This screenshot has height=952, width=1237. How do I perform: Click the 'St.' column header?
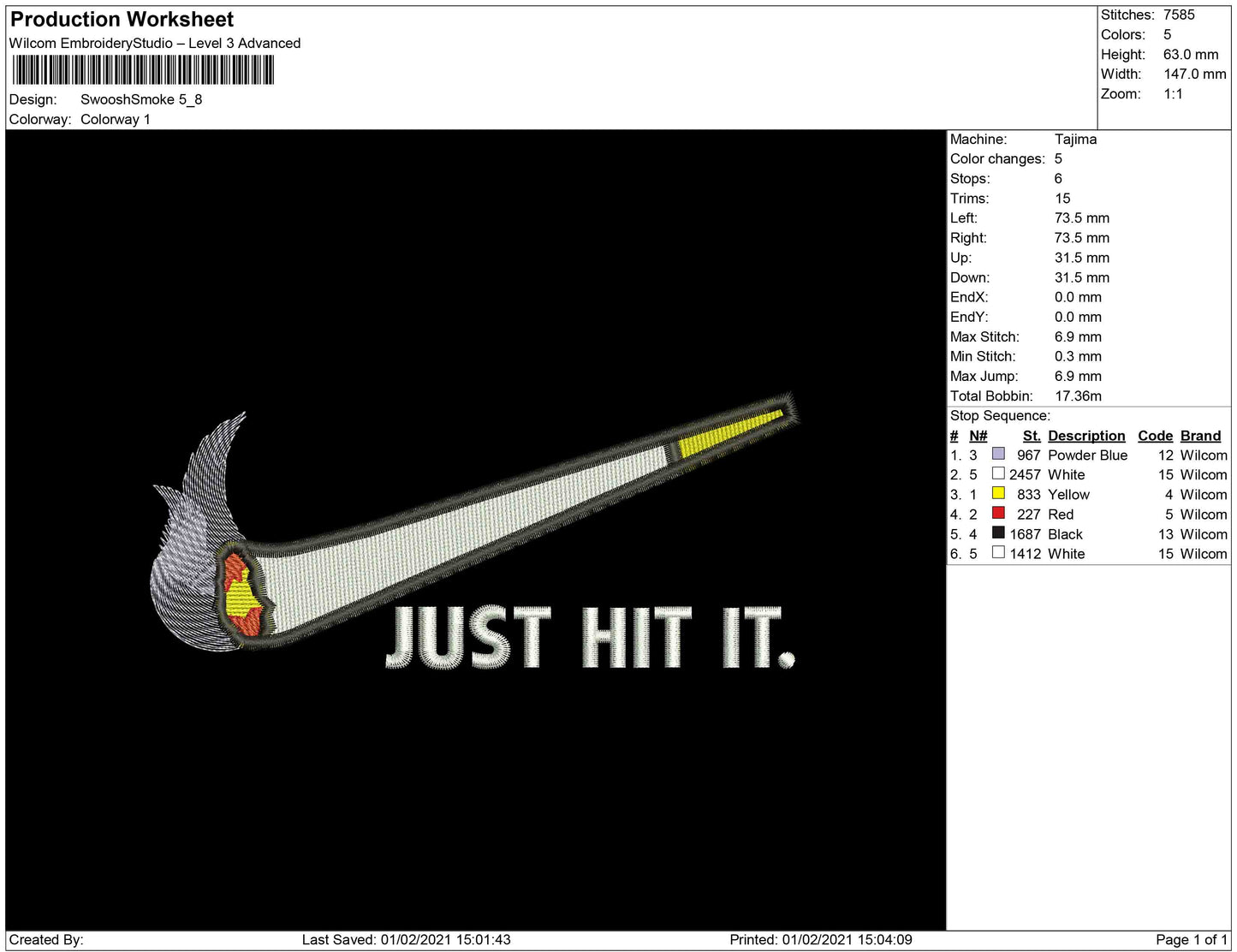1032,435
